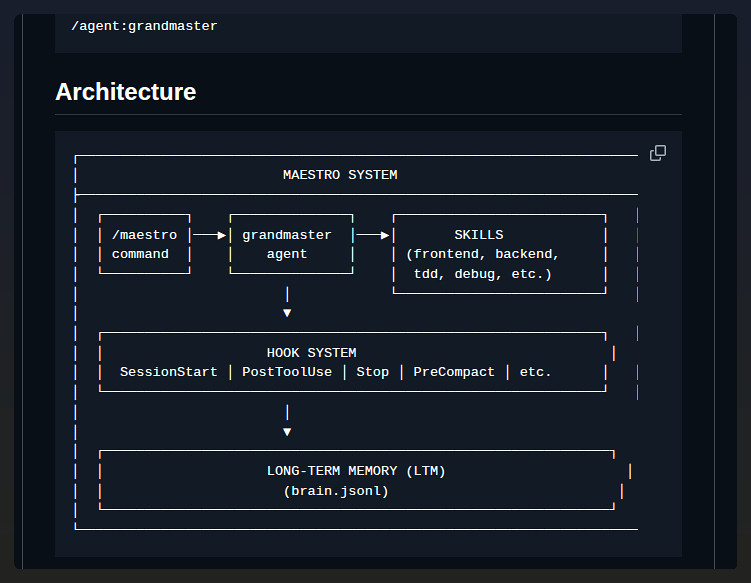Click the /maestro text in diagram
The height and width of the screenshot is (583, 751).
tap(144, 235)
